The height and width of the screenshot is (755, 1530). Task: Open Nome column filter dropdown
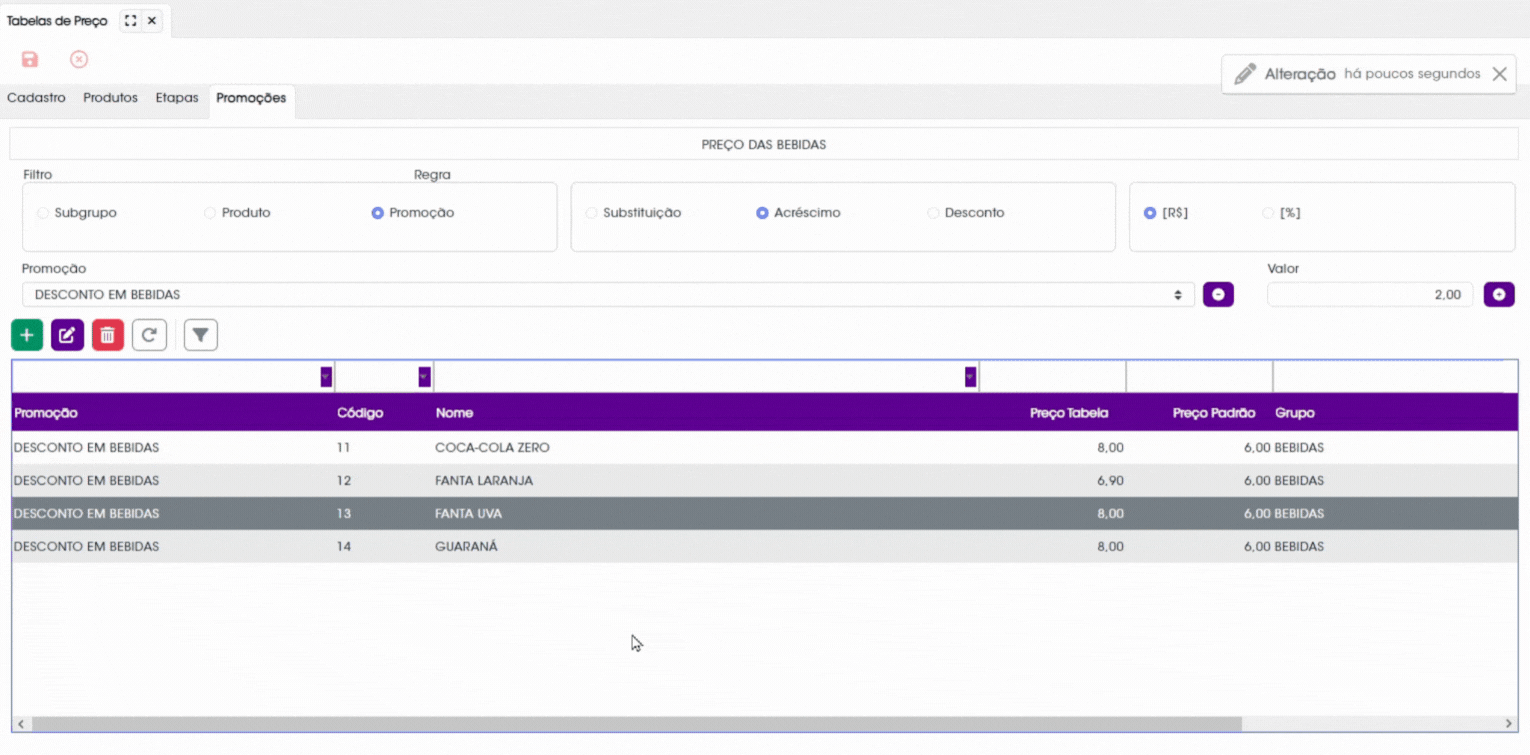[x=970, y=377]
